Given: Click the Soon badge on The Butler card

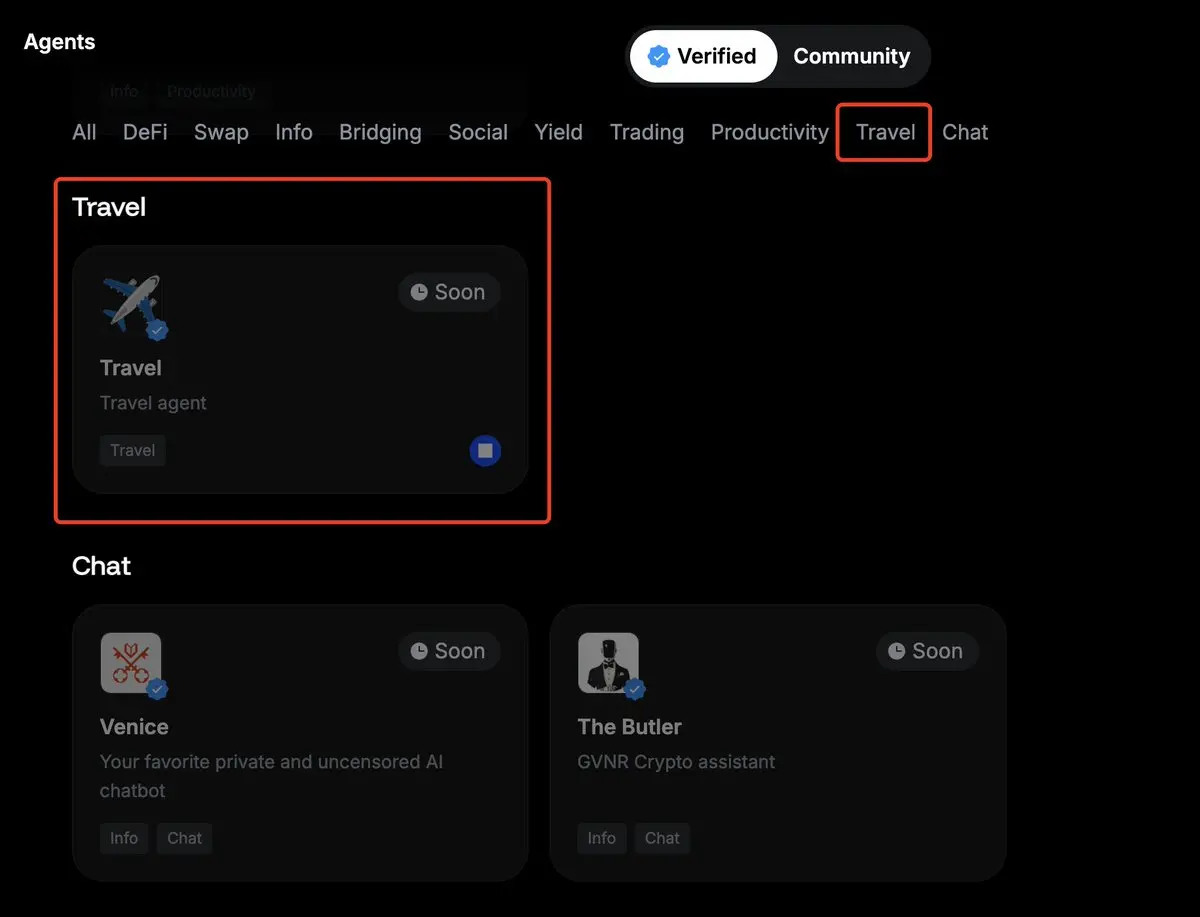Looking at the screenshot, I should coord(927,651).
